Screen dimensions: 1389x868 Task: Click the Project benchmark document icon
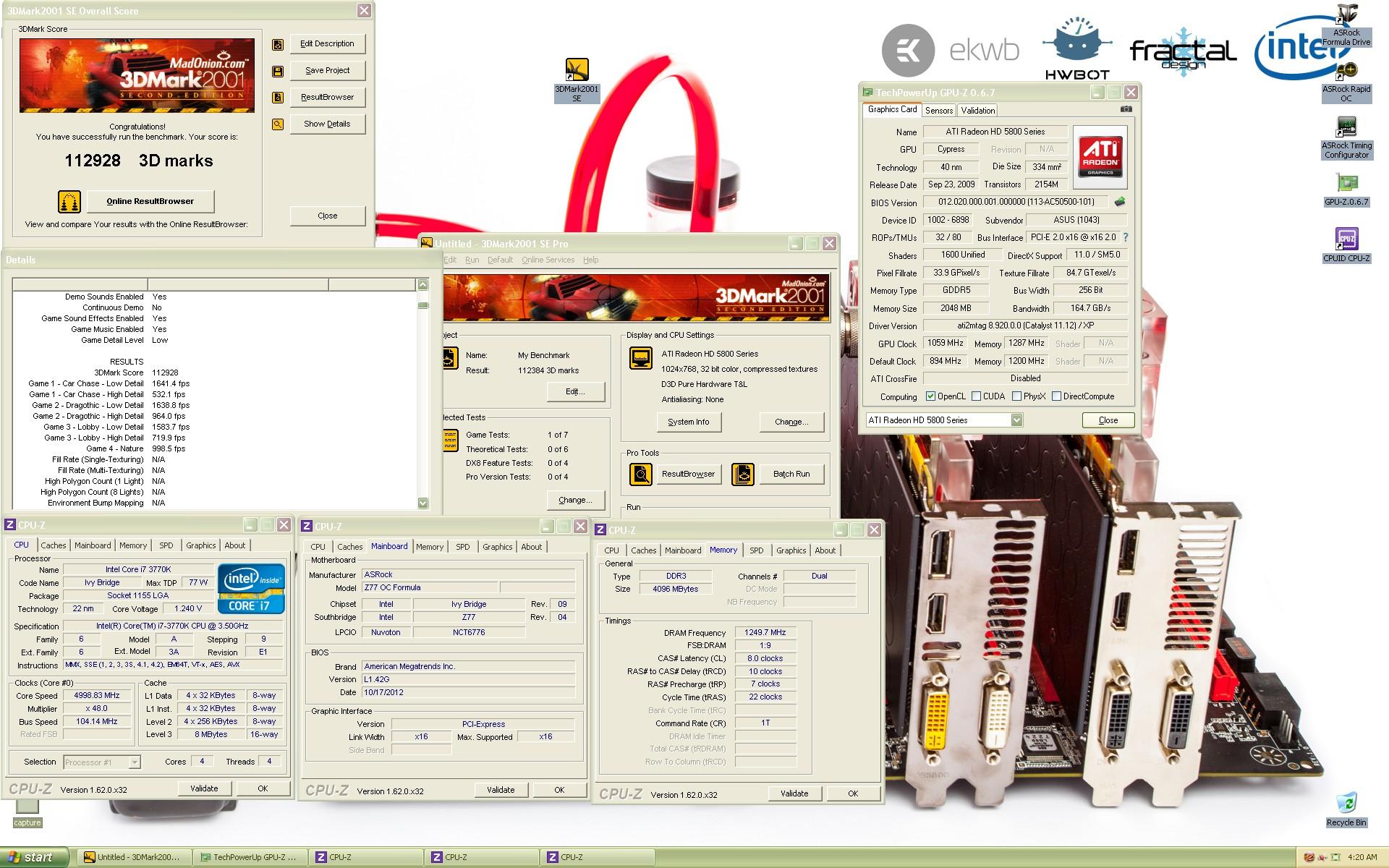(x=450, y=359)
